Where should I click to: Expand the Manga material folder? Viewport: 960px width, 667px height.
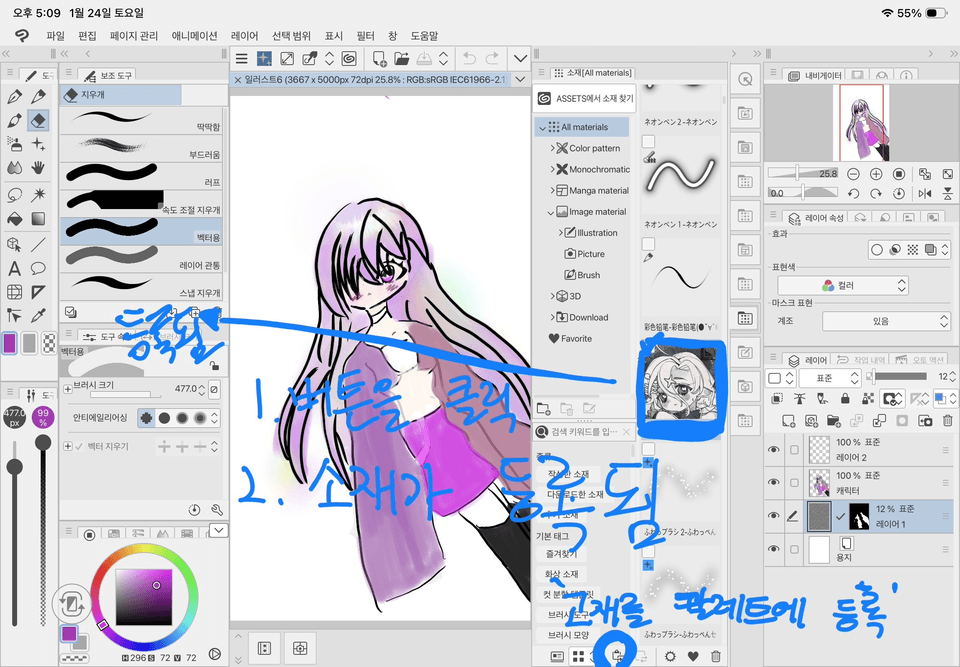552,190
